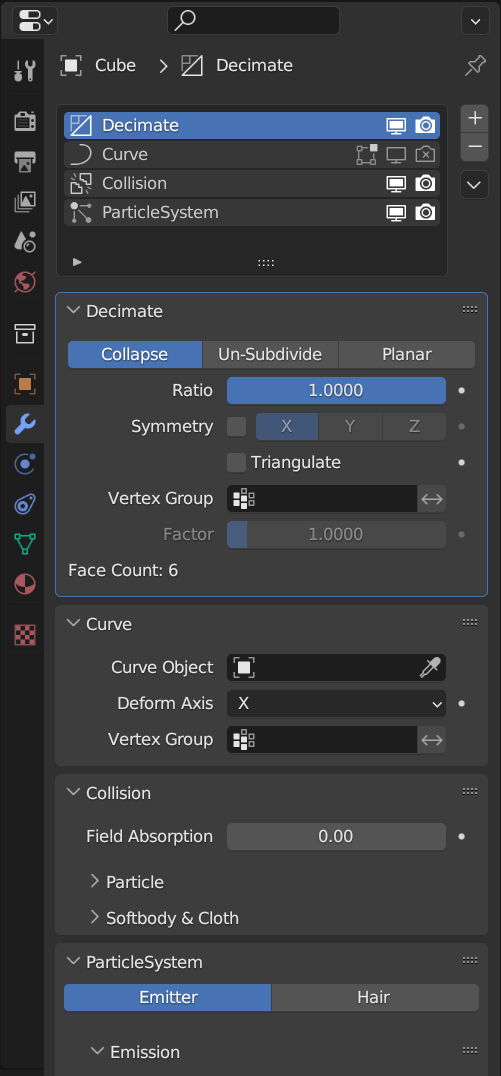The height and width of the screenshot is (1076, 501).
Task: Expand the Softbody & Cloth subpanel
Action: point(95,917)
